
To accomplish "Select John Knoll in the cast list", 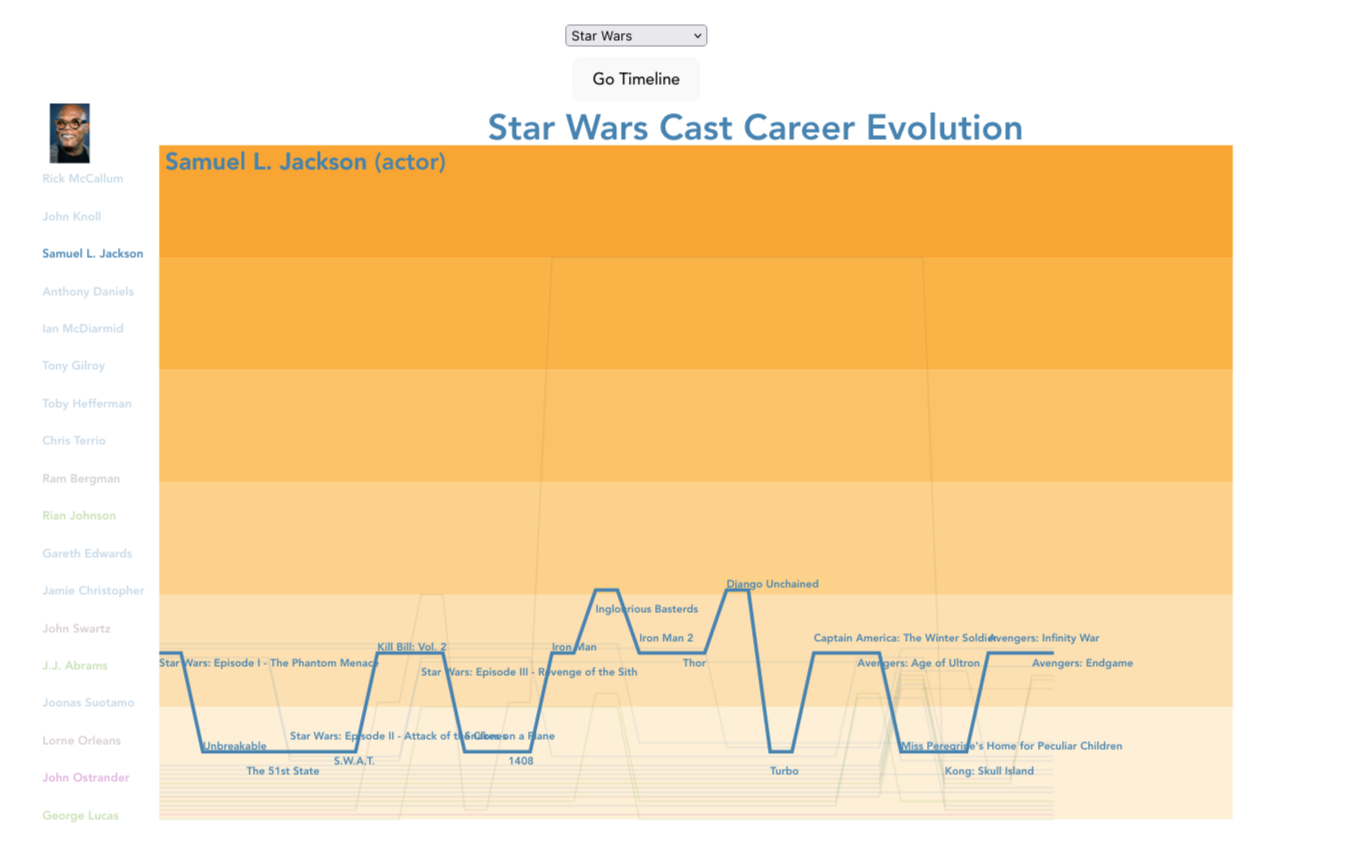I will click(x=72, y=216).
